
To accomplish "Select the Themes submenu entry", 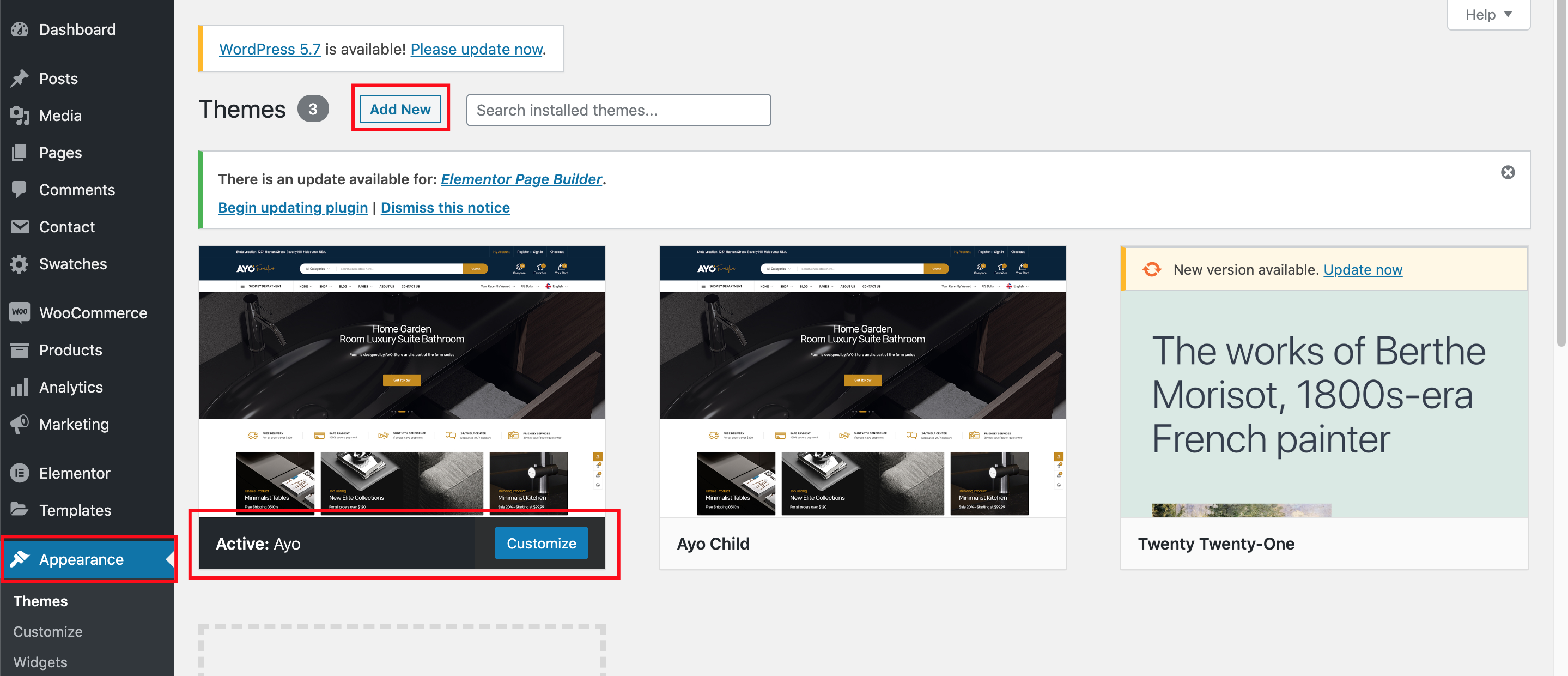I will click(x=40, y=601).
